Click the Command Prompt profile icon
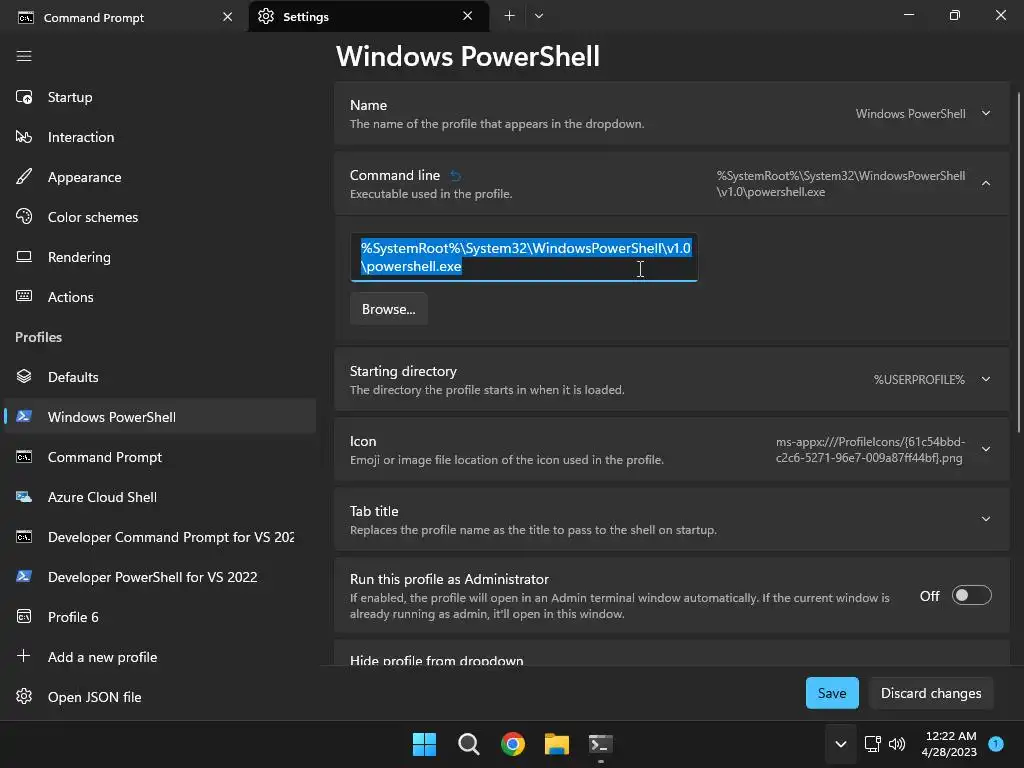 (24, 457)
